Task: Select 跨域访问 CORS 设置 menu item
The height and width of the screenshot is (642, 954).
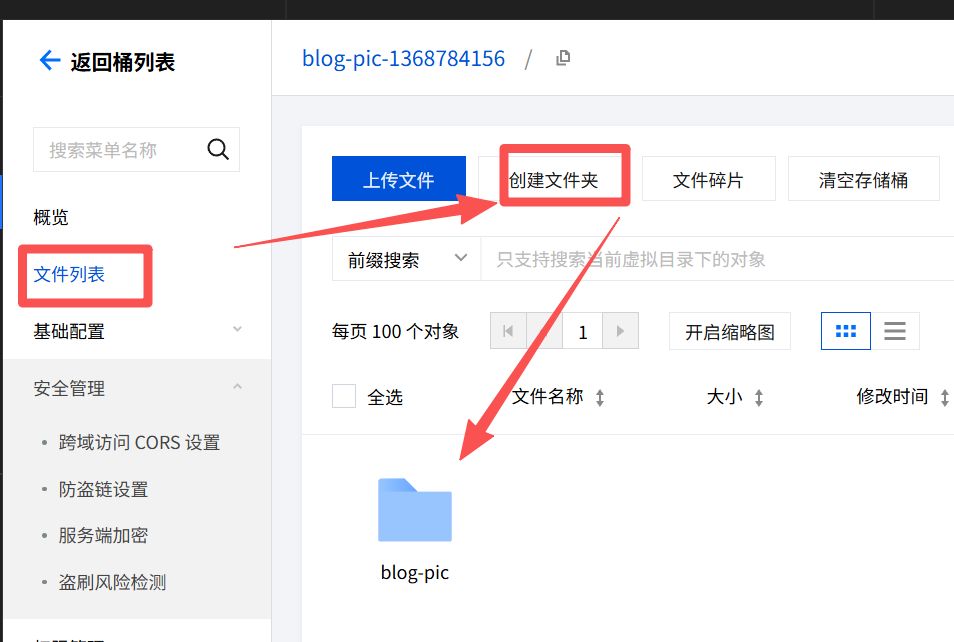Action: pyautogui.click(x=139, y=442)
